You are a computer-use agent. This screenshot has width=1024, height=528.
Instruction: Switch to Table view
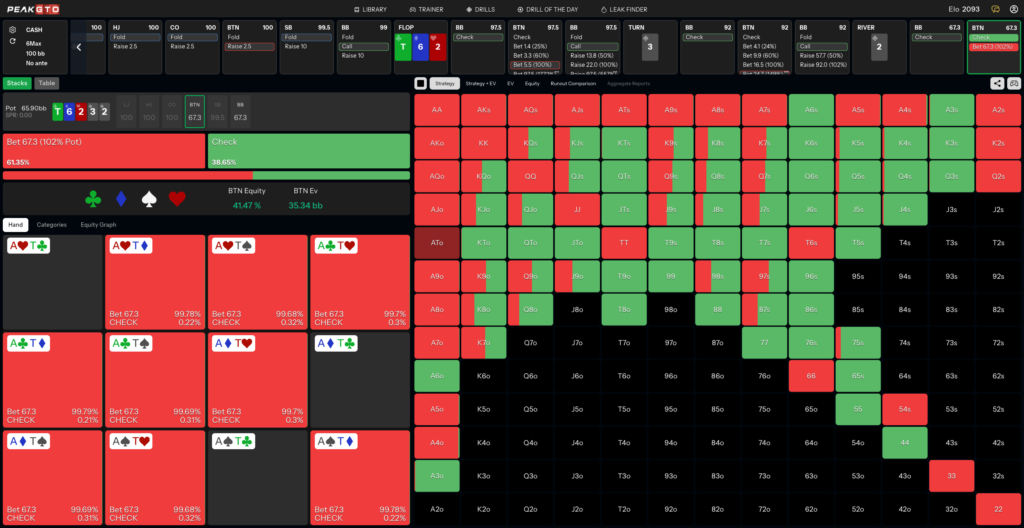coord(46,83)
